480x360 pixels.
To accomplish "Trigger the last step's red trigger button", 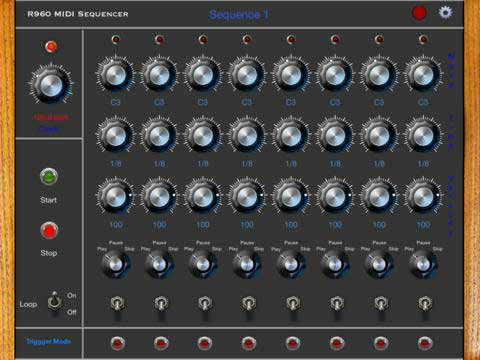I will [424, 343].
